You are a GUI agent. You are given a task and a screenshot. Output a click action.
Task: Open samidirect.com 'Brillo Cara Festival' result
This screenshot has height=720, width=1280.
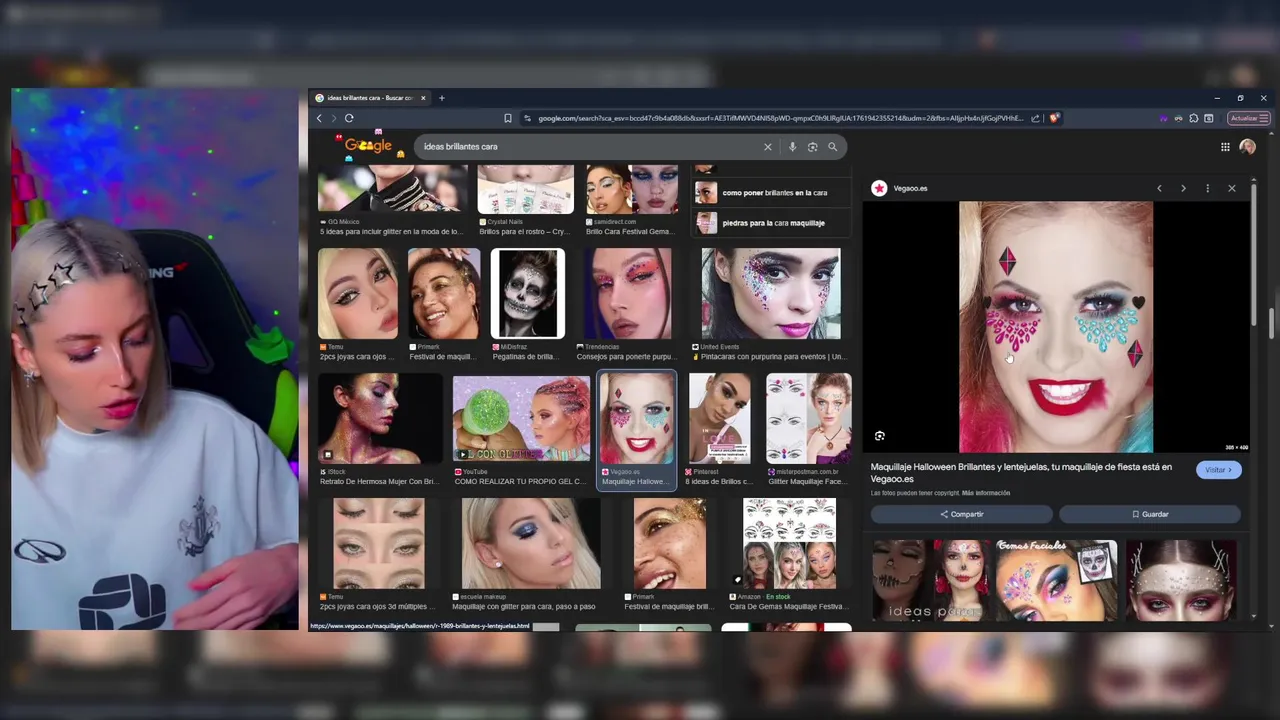click(x=632, y=190)
